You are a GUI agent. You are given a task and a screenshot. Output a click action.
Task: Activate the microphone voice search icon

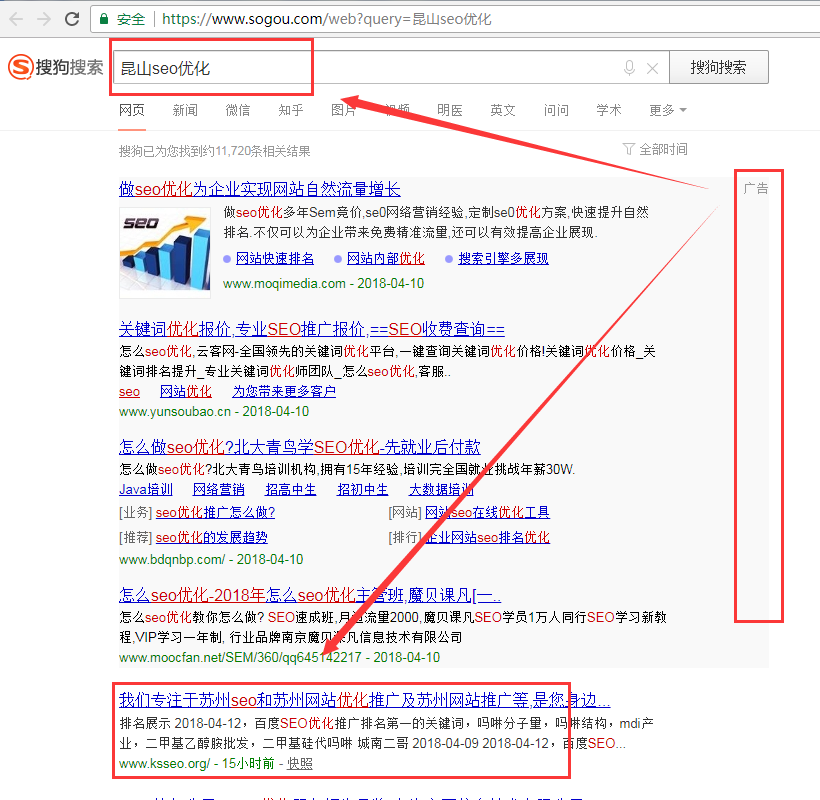[629, 68]
